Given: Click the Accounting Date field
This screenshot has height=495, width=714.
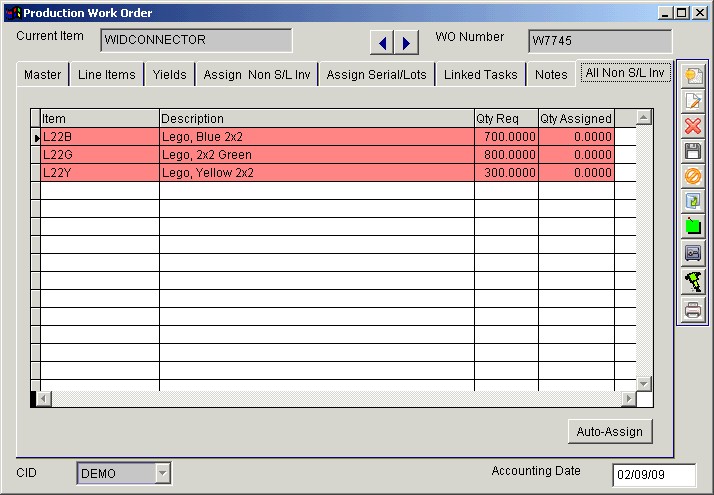Looking at the screenshot, I should pos(653,474).
